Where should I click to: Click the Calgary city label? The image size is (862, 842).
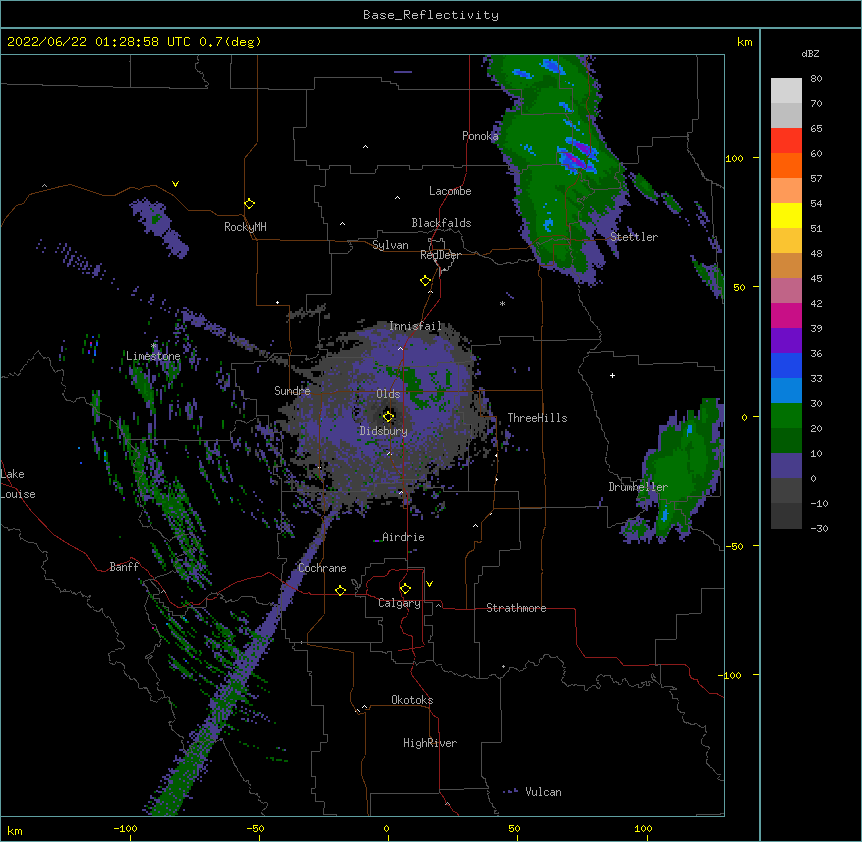[399, 603]
